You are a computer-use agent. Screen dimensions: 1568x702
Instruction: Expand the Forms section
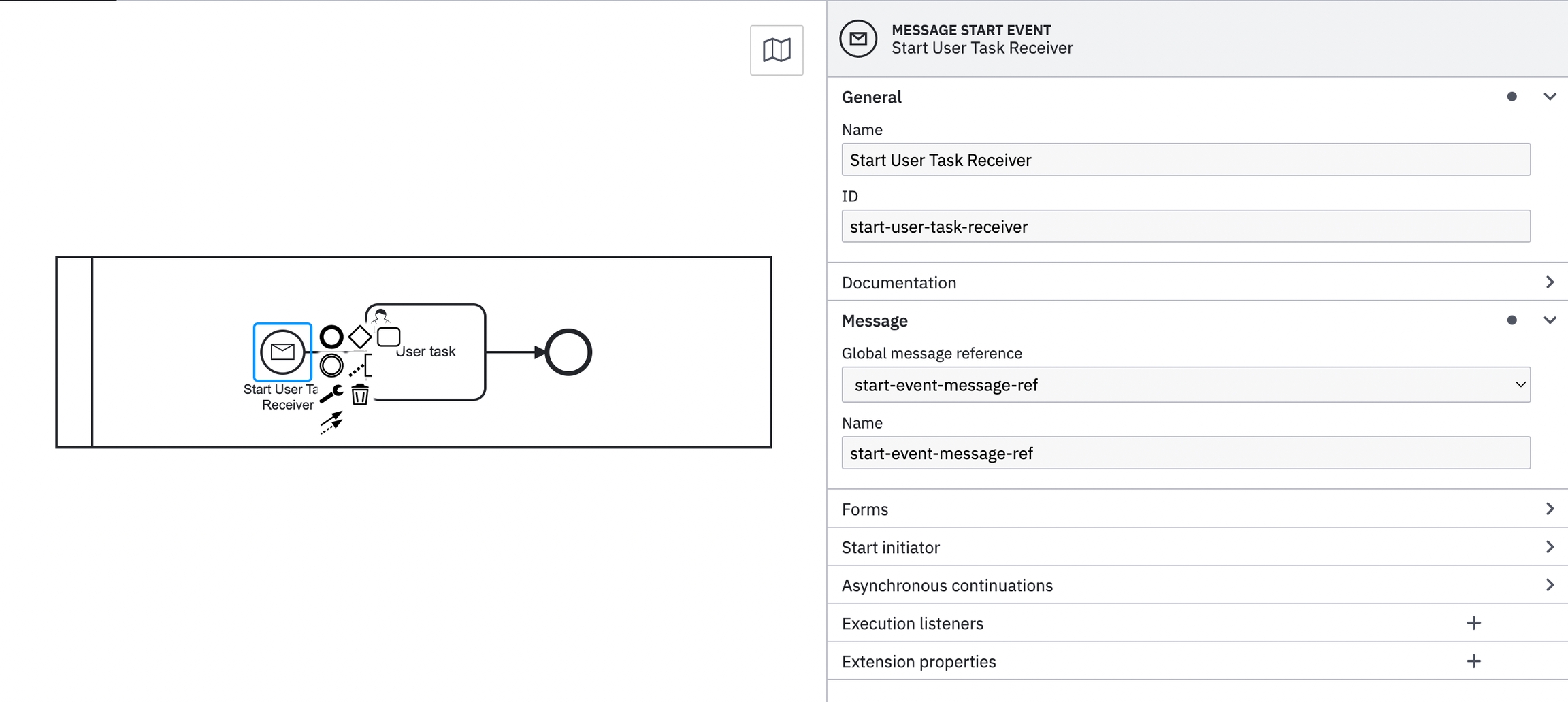click(1550, 509)
